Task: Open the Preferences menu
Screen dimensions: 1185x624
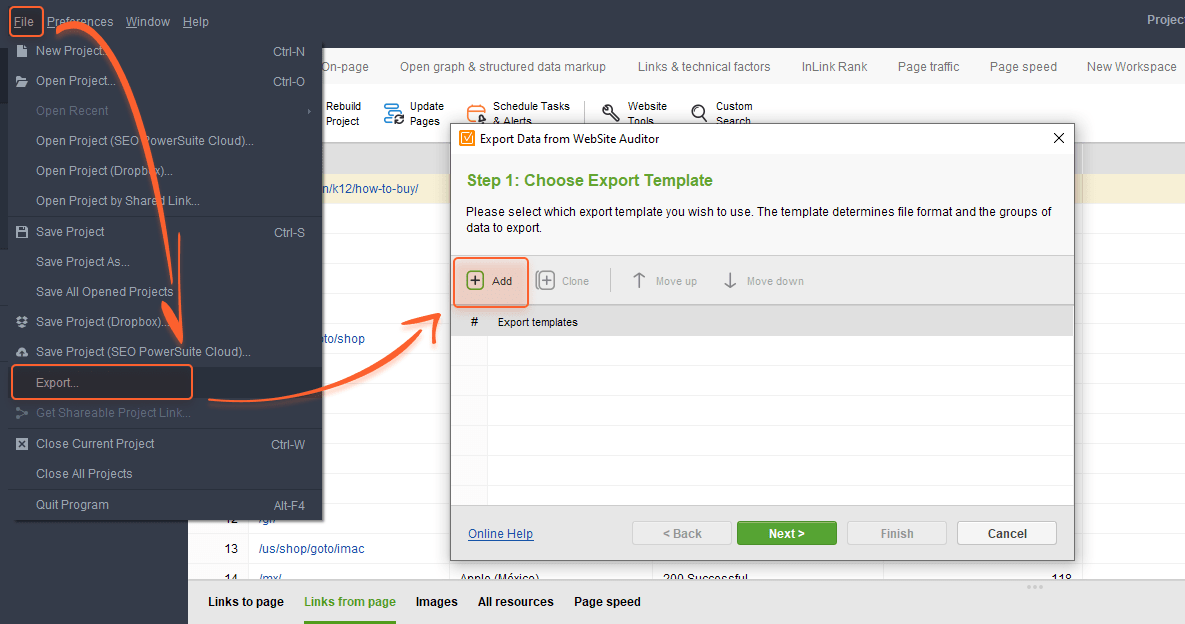Action: [80, 22]
